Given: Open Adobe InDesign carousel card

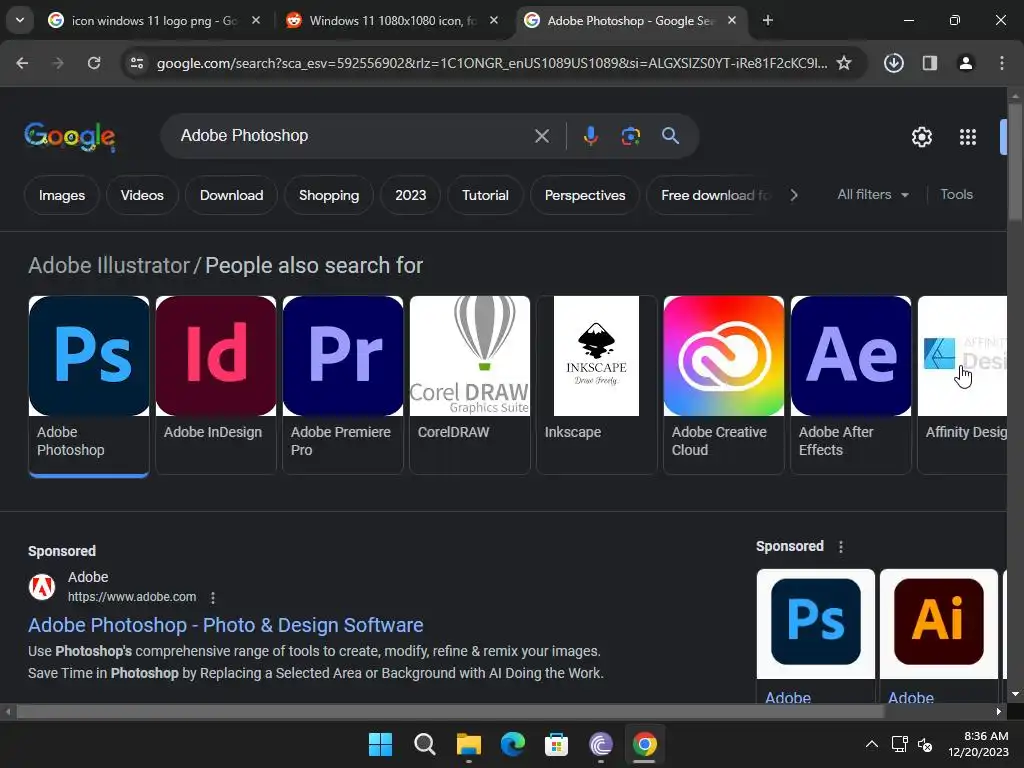Looking at the screenshot, I should click(x=216, y=385).
